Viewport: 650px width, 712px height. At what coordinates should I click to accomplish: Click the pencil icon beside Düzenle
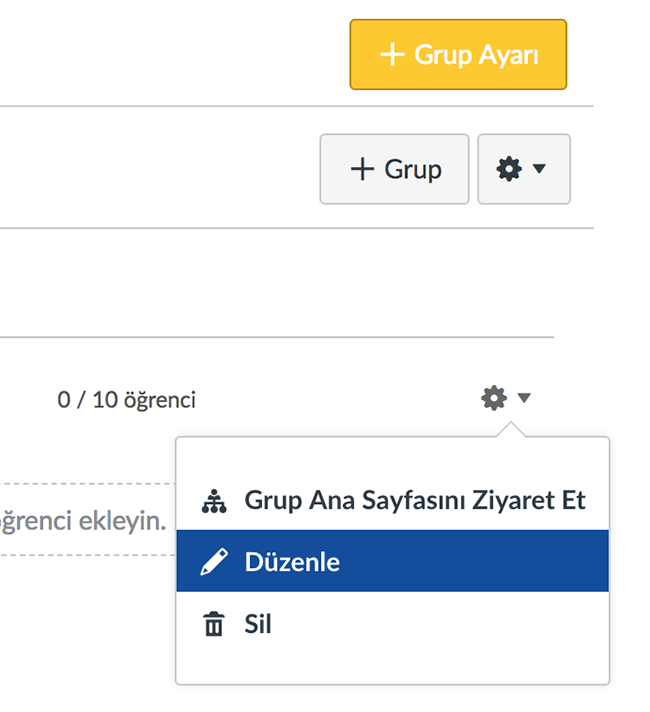[x=214, y=561]
